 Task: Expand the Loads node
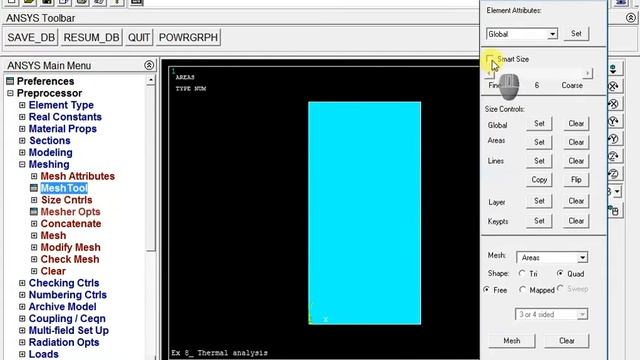[x=22, y=354]
